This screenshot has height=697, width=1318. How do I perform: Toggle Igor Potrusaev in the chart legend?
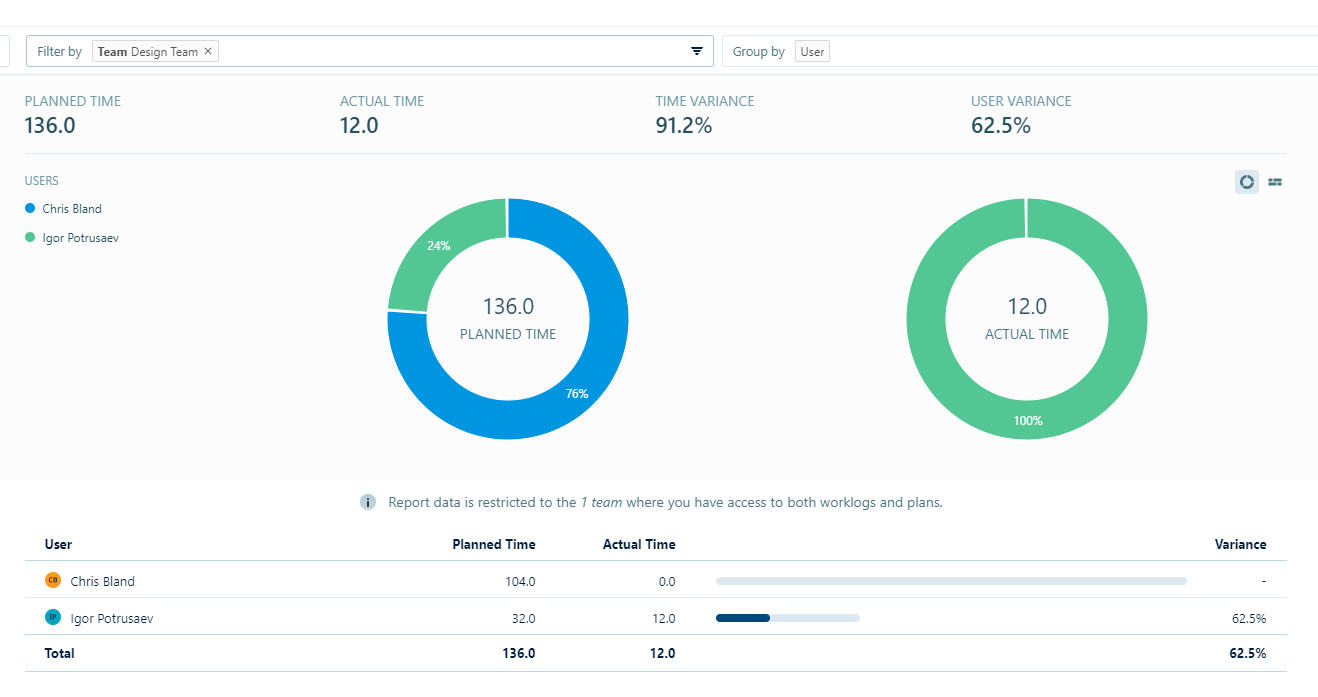pos(72,238)
